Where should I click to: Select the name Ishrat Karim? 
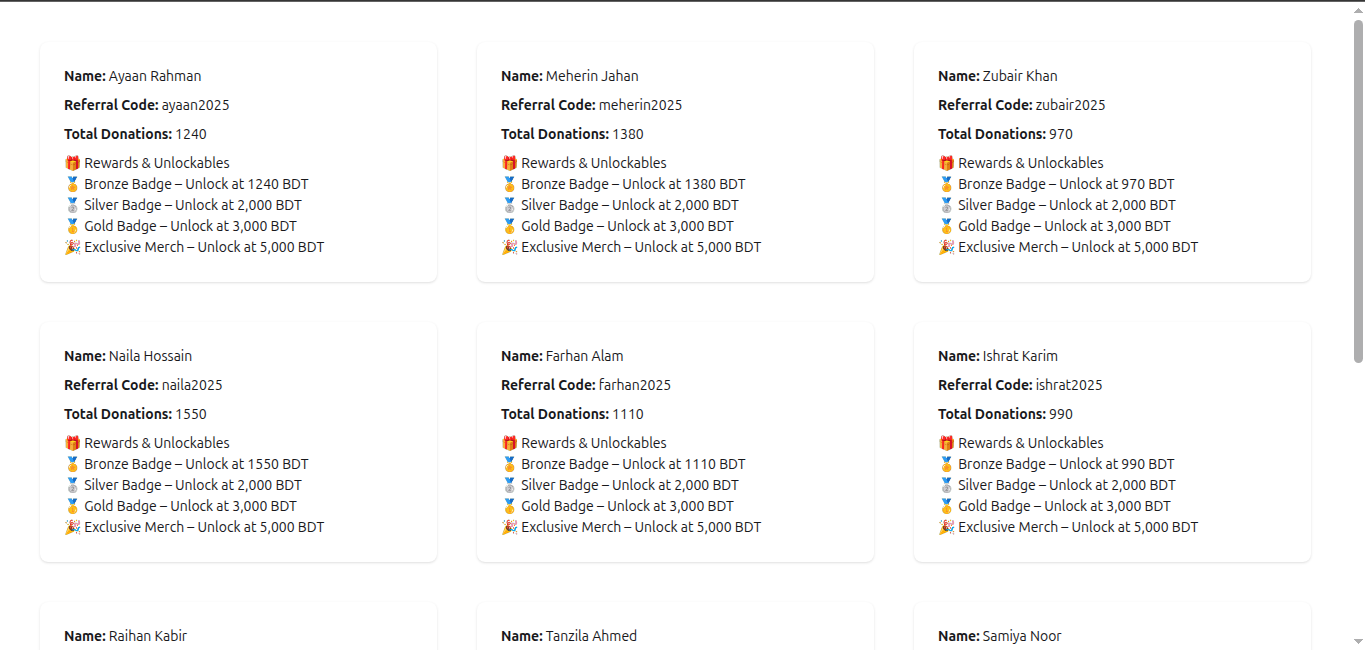pyautogui.click(x=1020, y=356)
